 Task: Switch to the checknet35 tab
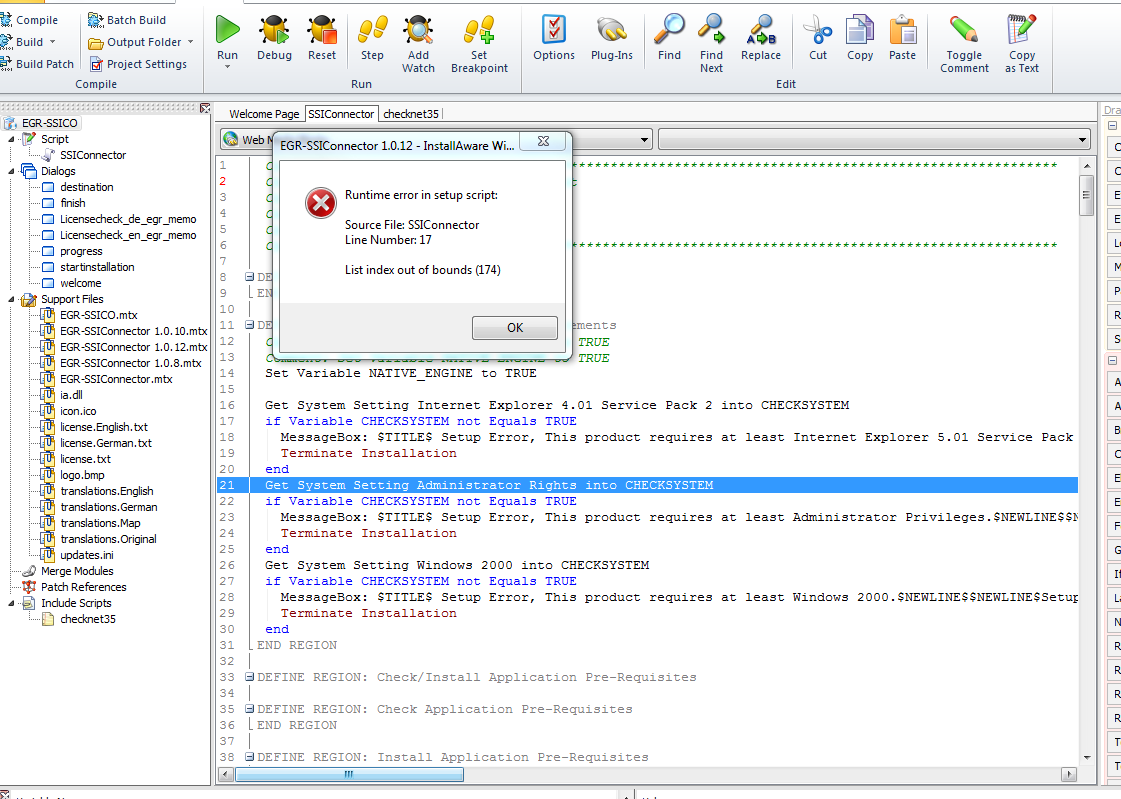click(411, 114)
